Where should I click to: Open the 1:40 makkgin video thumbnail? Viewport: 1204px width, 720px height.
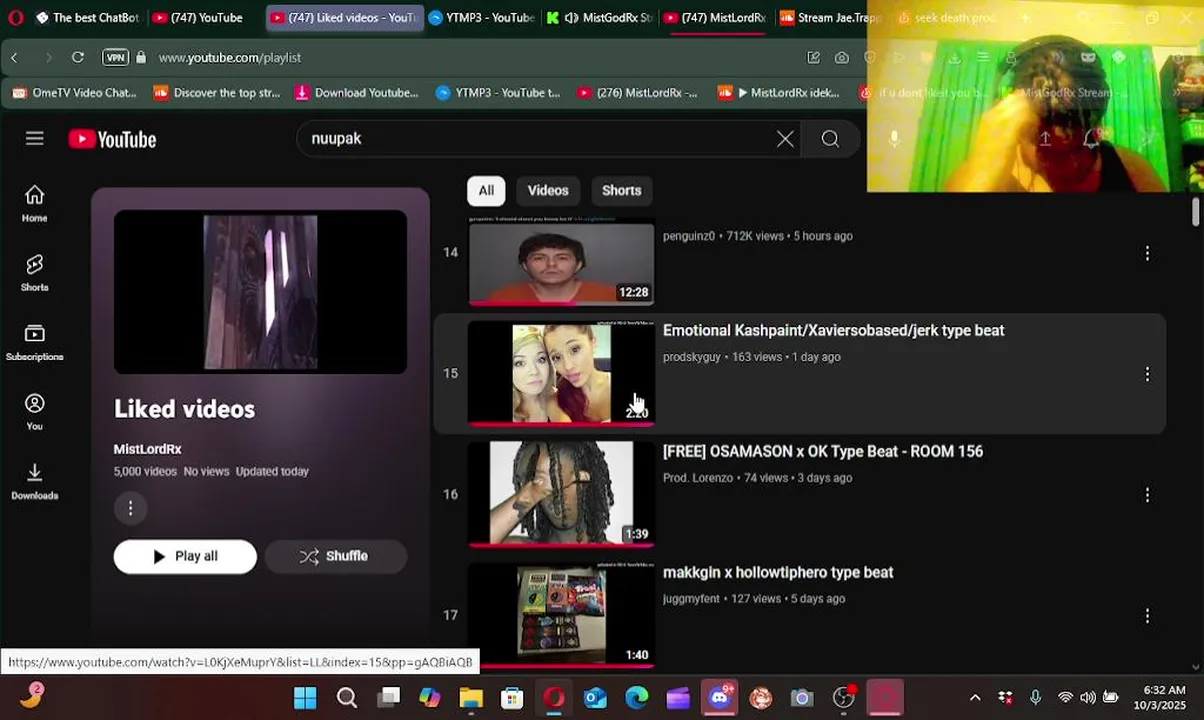(561, 615)
